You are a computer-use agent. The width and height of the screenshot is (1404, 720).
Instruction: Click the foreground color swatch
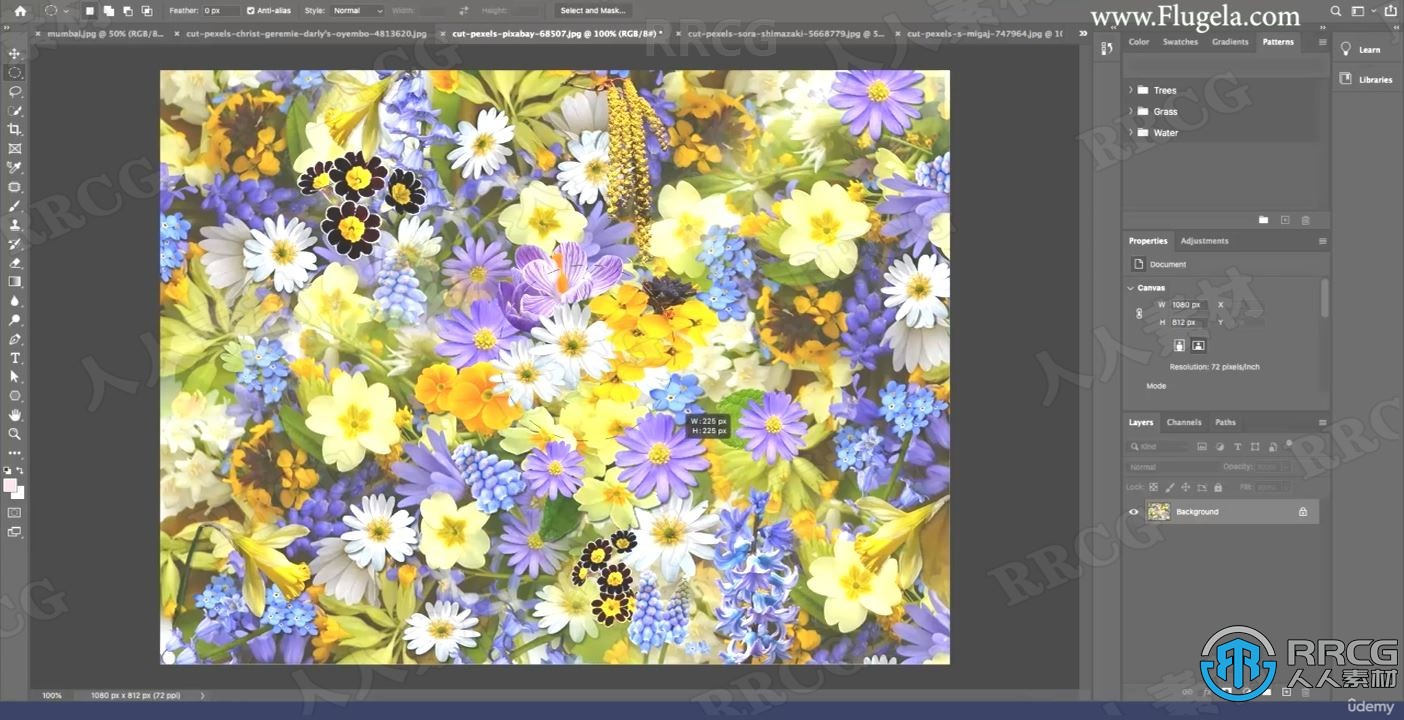pos(10,485)
